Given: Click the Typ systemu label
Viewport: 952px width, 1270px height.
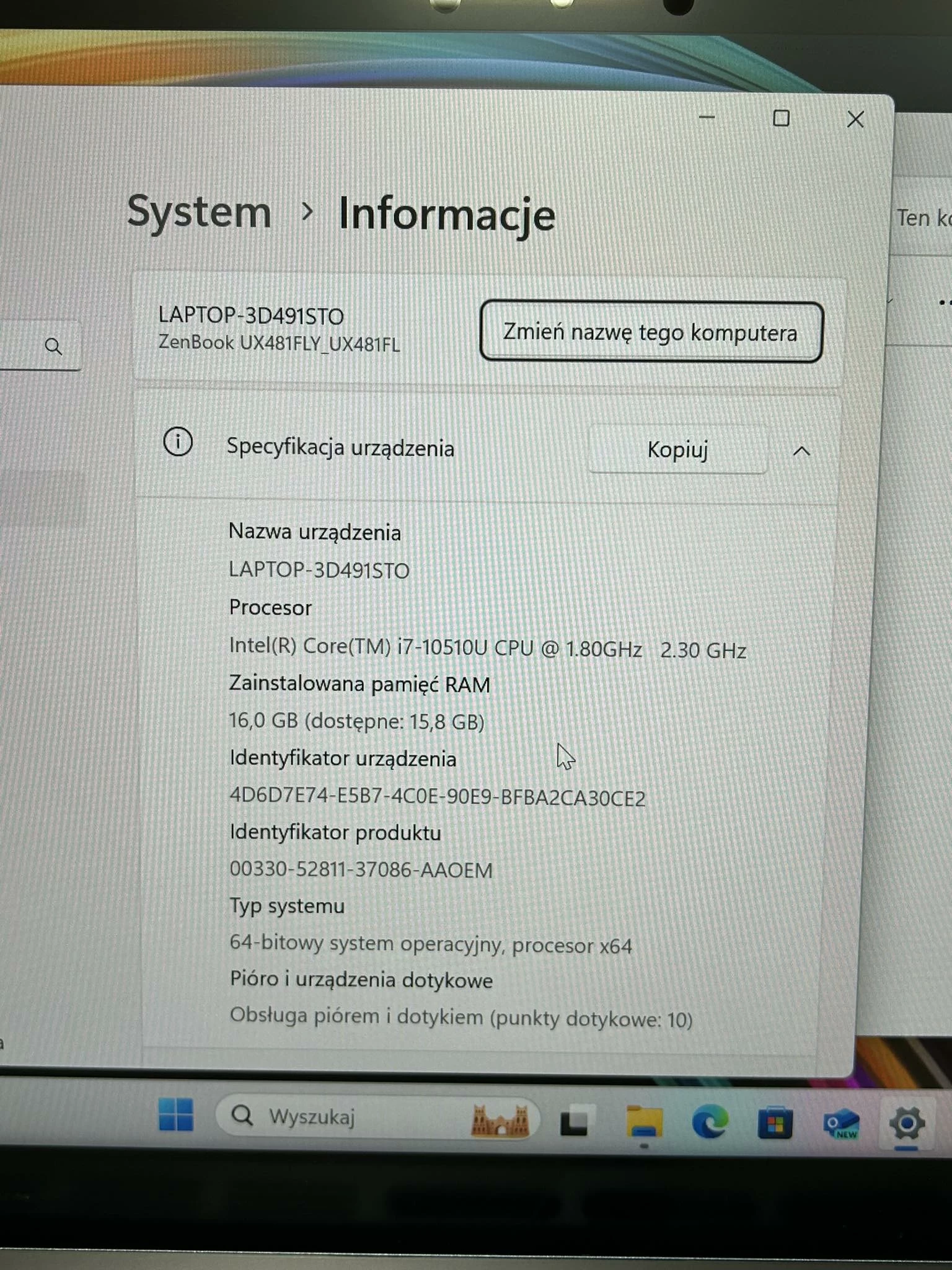Looking at the screenshot, I should 287,906.
